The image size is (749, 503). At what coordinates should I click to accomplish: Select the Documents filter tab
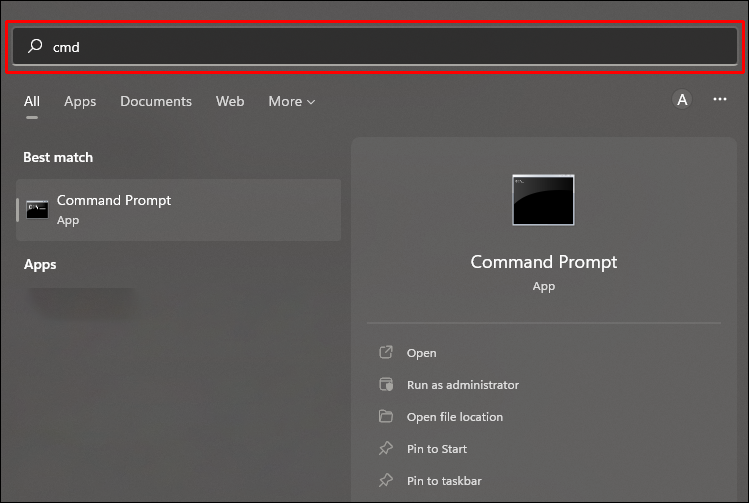pyautogui.click(x=156, y=101)
